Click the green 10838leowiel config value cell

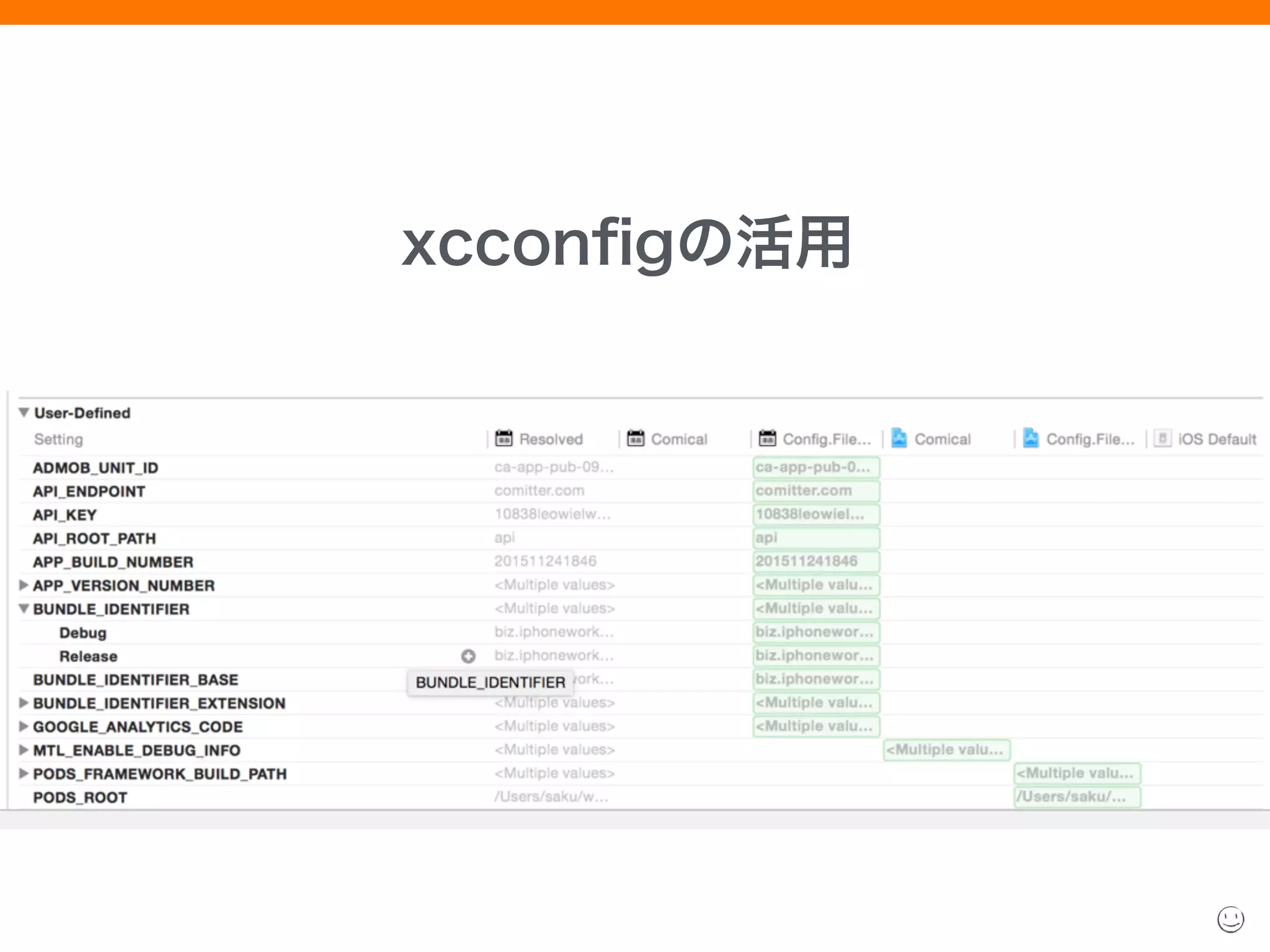[x=816, y=514]
